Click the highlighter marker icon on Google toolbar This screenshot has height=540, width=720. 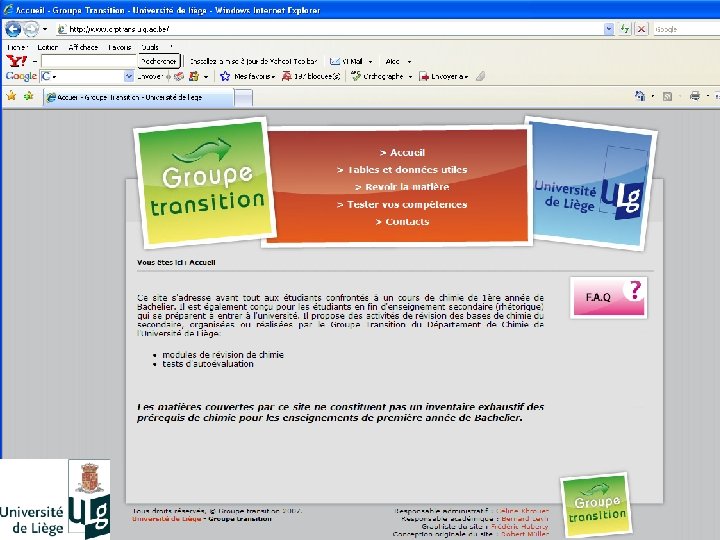pyautogui.click(x=480, y=77)
